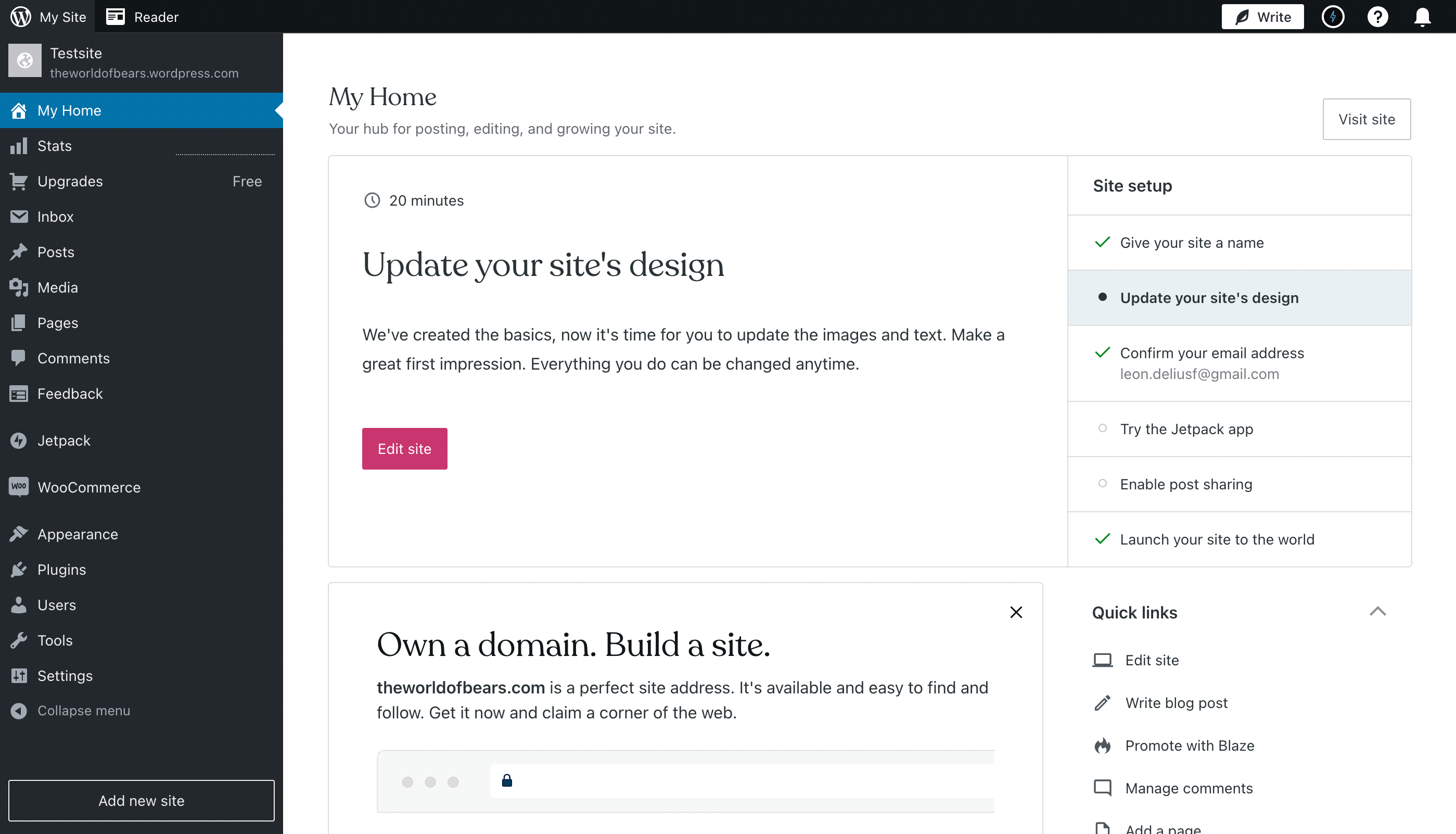Click the Plugins plug icon
This screenshot has width=1456, height=834.
19,570
